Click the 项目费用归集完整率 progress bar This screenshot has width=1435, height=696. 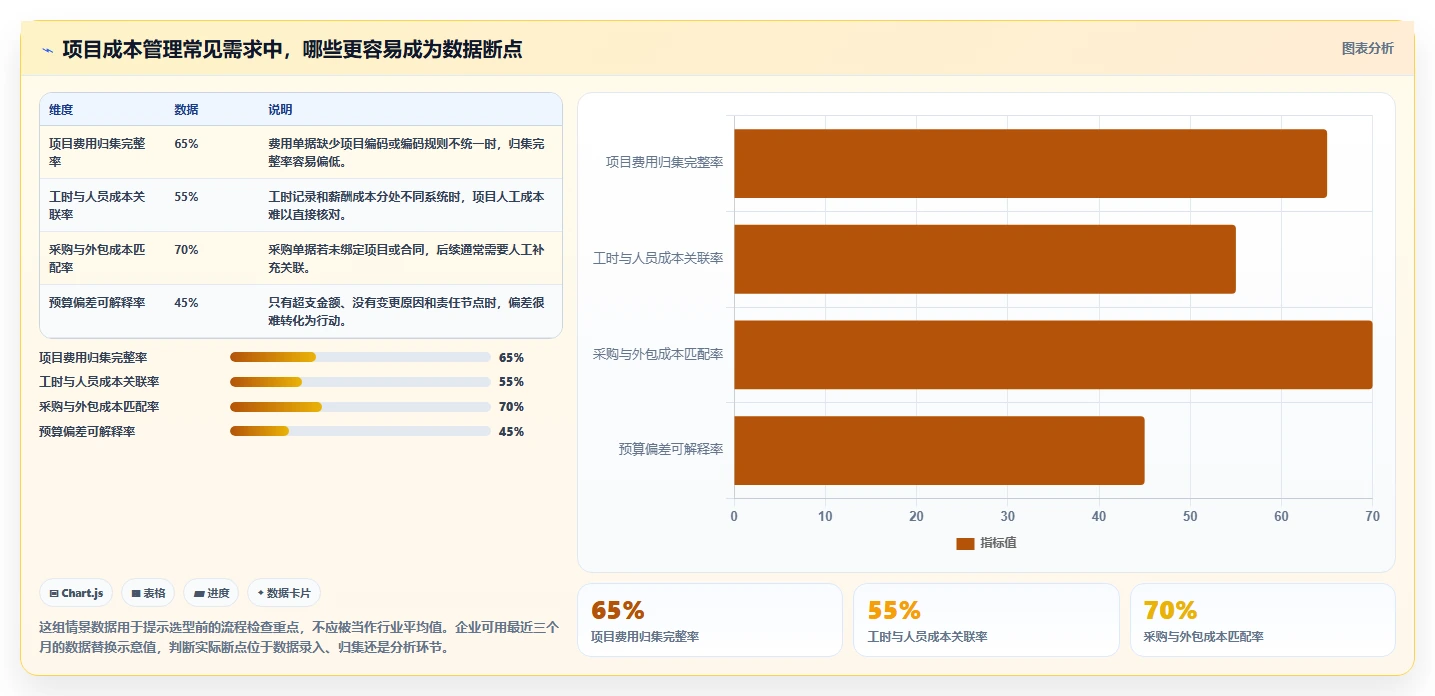tap(360, 357)
